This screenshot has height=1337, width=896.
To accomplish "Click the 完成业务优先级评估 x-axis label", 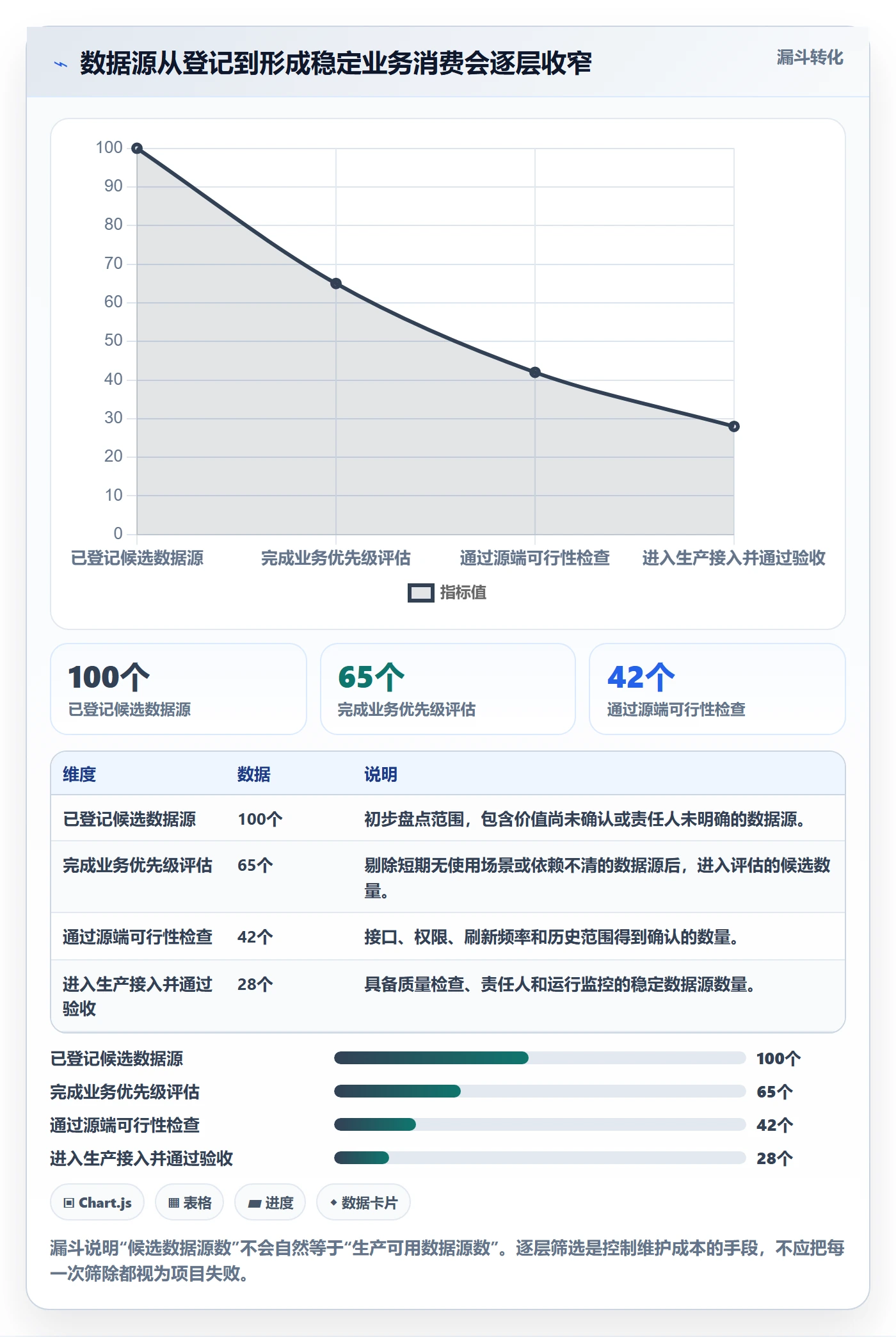I will coord(336,558).
